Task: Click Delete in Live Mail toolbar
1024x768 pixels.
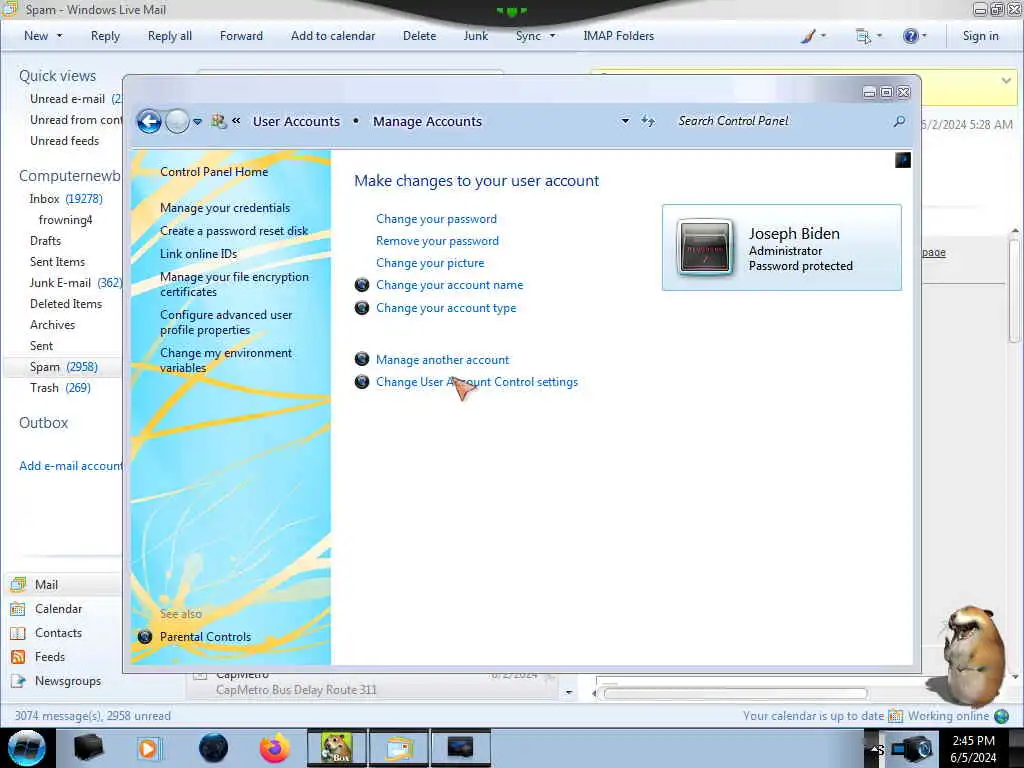Action: (419, 36)
